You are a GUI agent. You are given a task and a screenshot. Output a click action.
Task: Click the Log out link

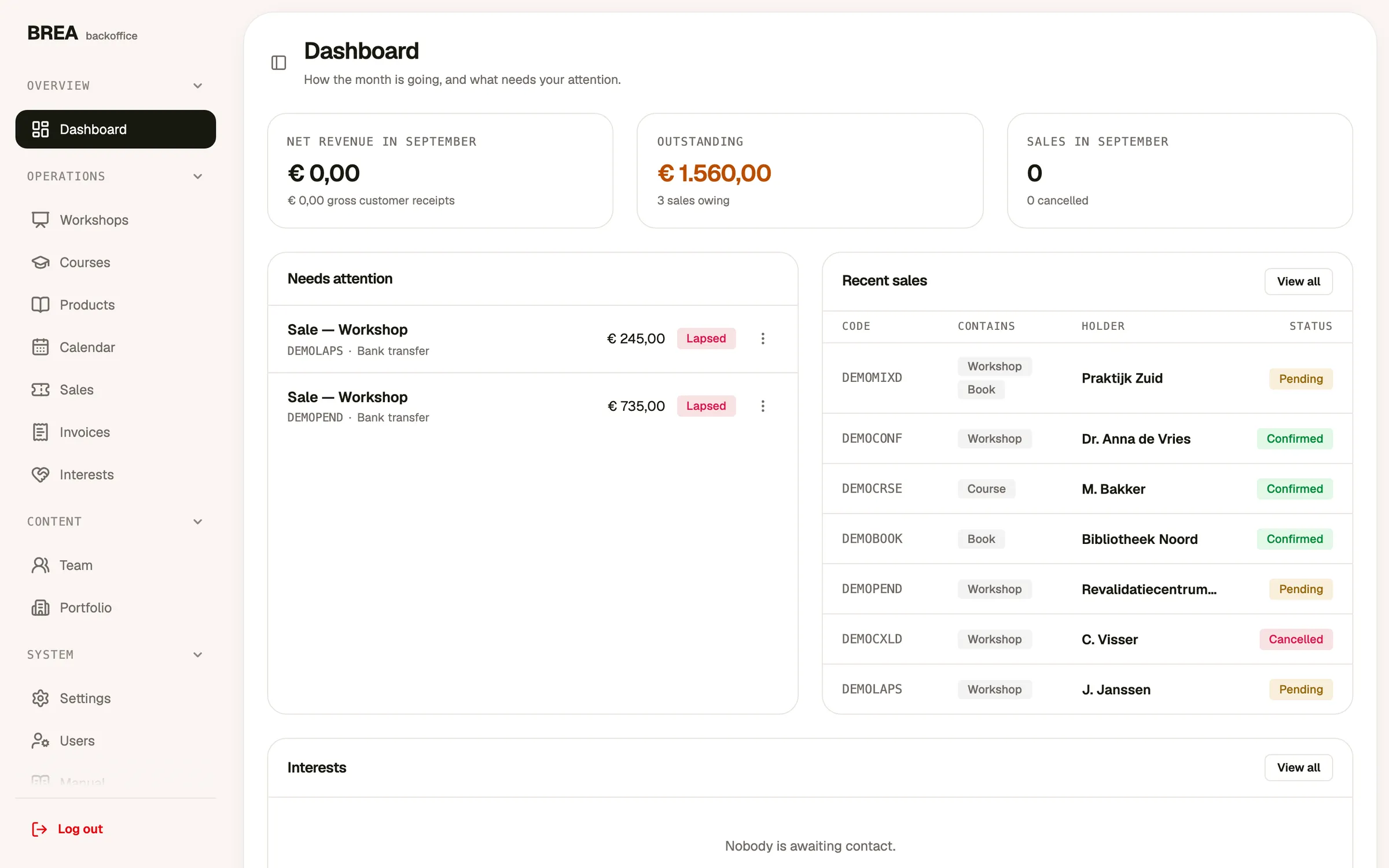coord(67,829)
